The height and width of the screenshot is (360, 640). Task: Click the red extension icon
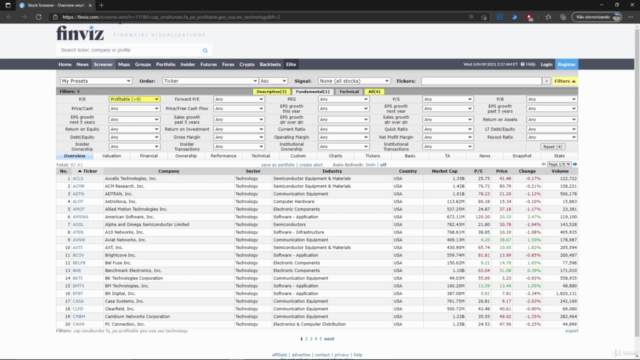(529, 17)
